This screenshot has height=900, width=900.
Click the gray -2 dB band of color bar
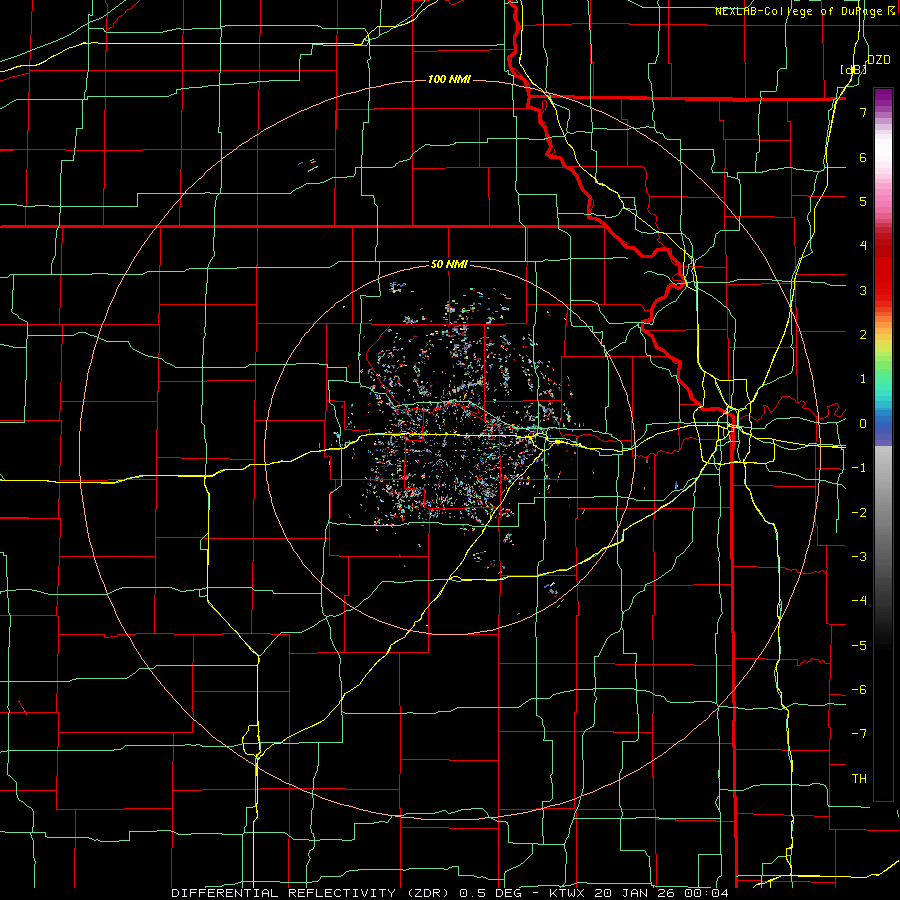coord(883,513)
